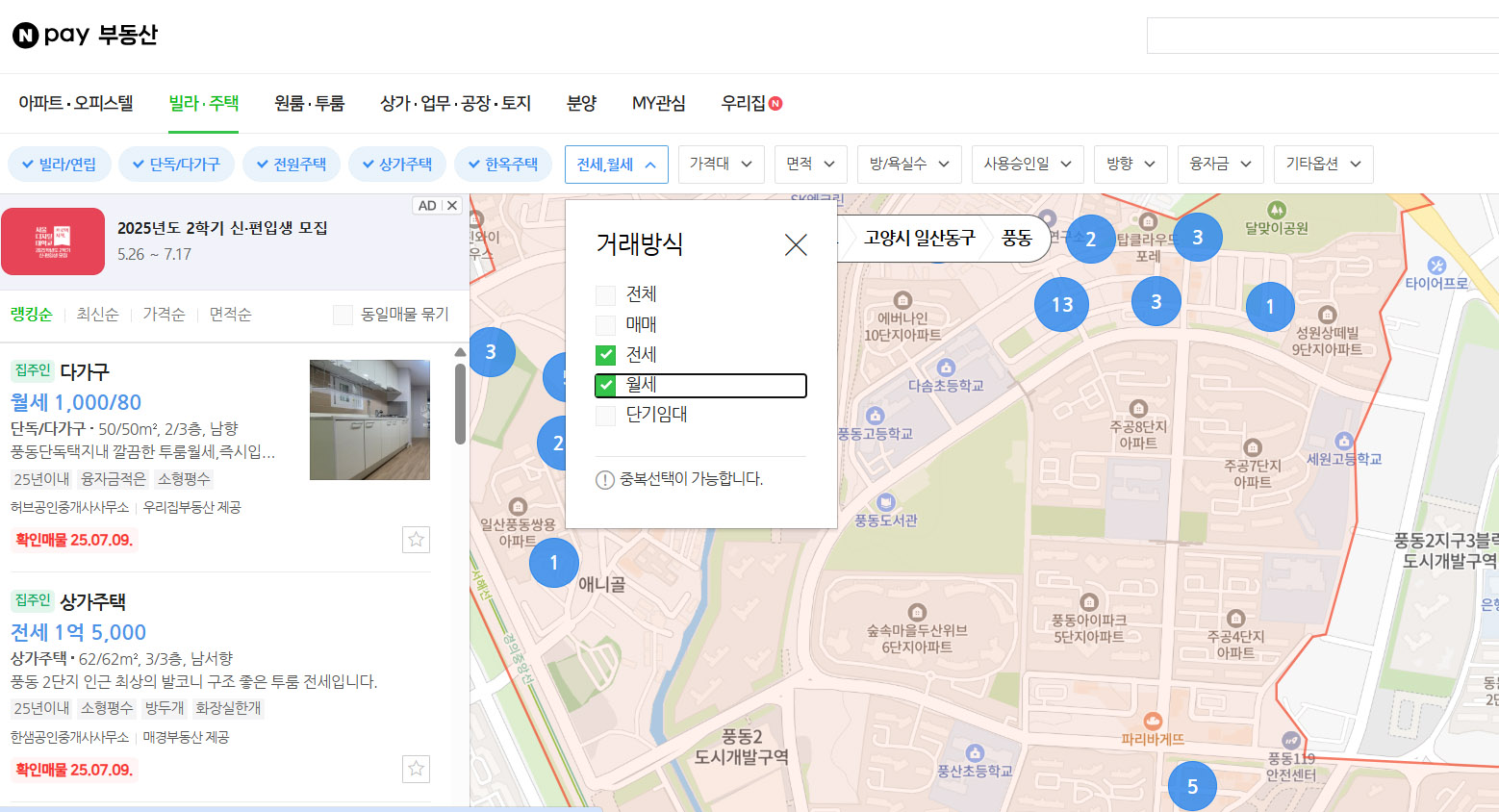
Task: Click the 파리바게뜨 map marker icon
Action: click(x=1152, y=722)
